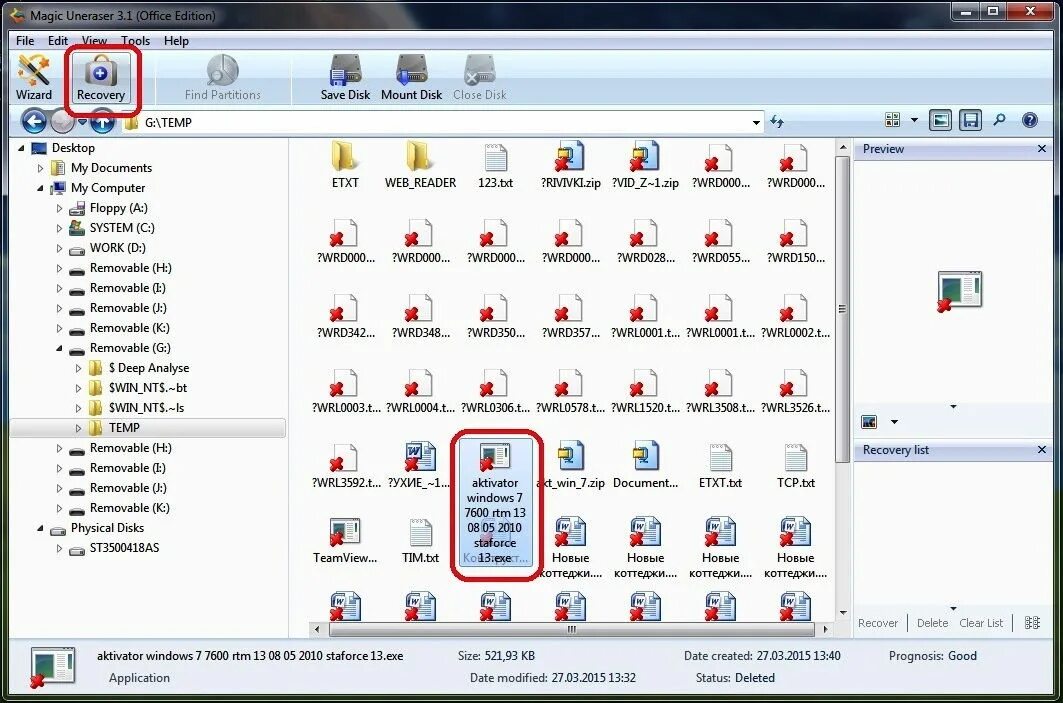Collapse the Removable (G:) node
This screenshot has width=1063, height=703.
(59, 348)
